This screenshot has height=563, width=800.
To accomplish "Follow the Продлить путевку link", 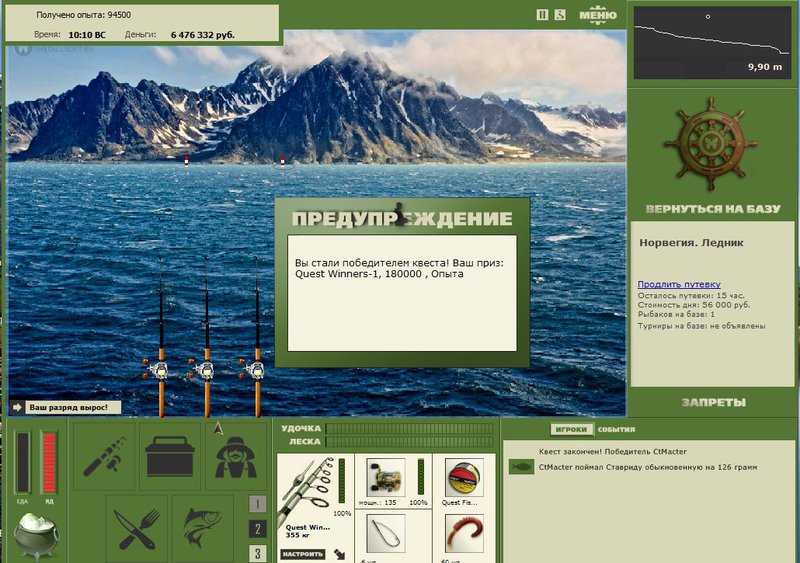I will (x=679, y=284).
